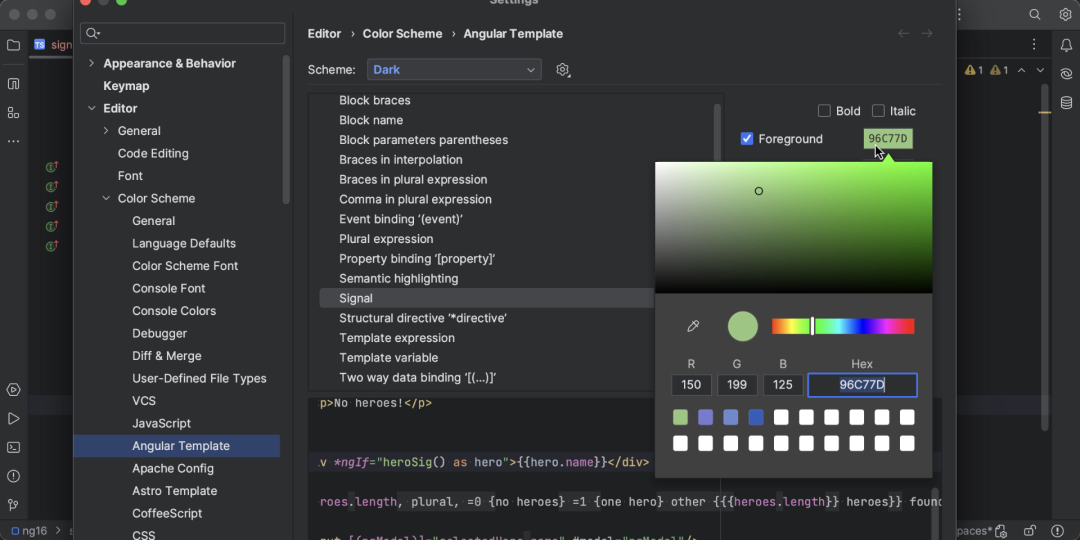Jump to next highlighted error arrow
The height and width of the screenshot is (540, 1080).
tap(1040, 70)
